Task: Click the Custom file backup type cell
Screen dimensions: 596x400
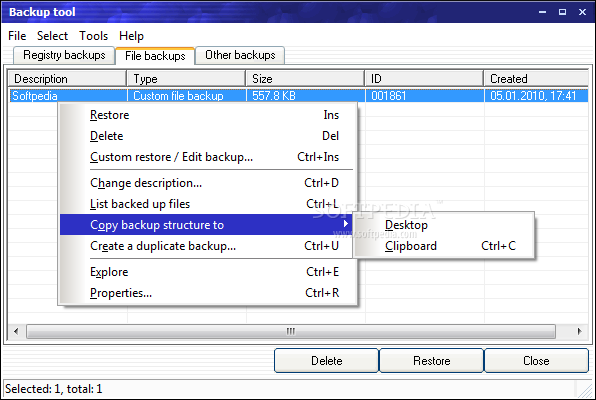Action: pyautogui.click(x=178, y=96)
